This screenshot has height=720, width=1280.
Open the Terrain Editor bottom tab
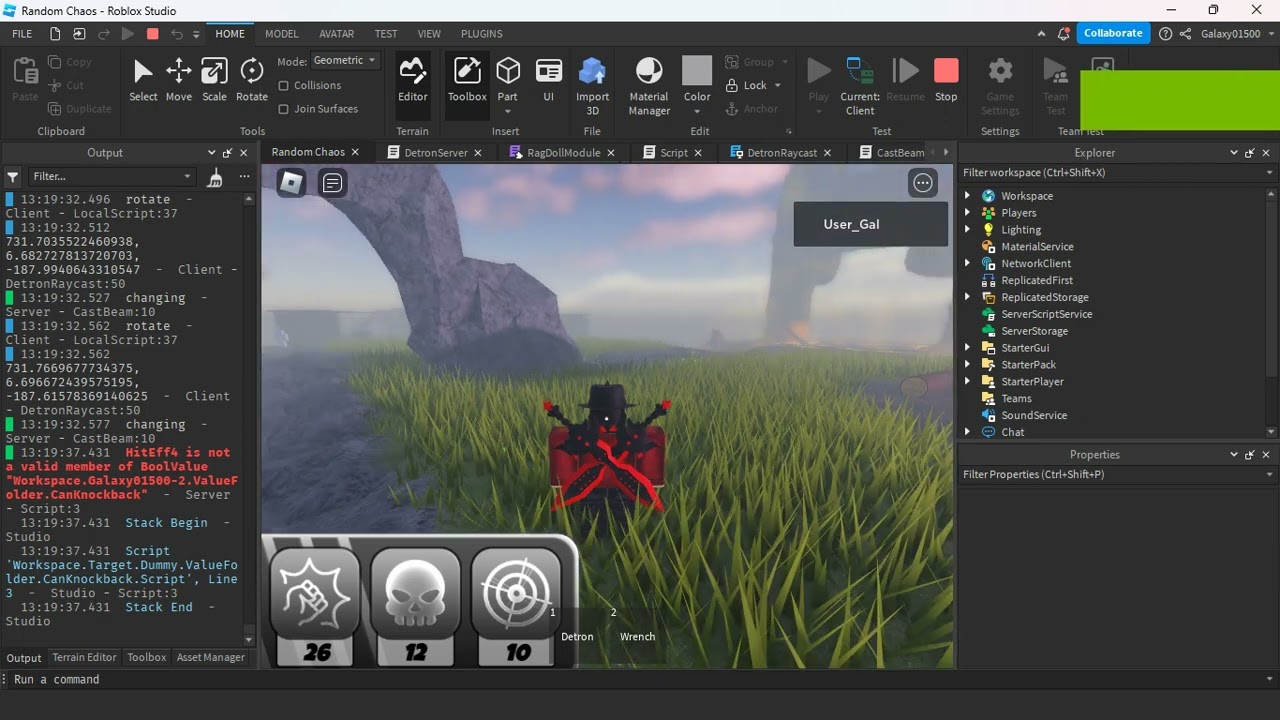tap(84, 658)
